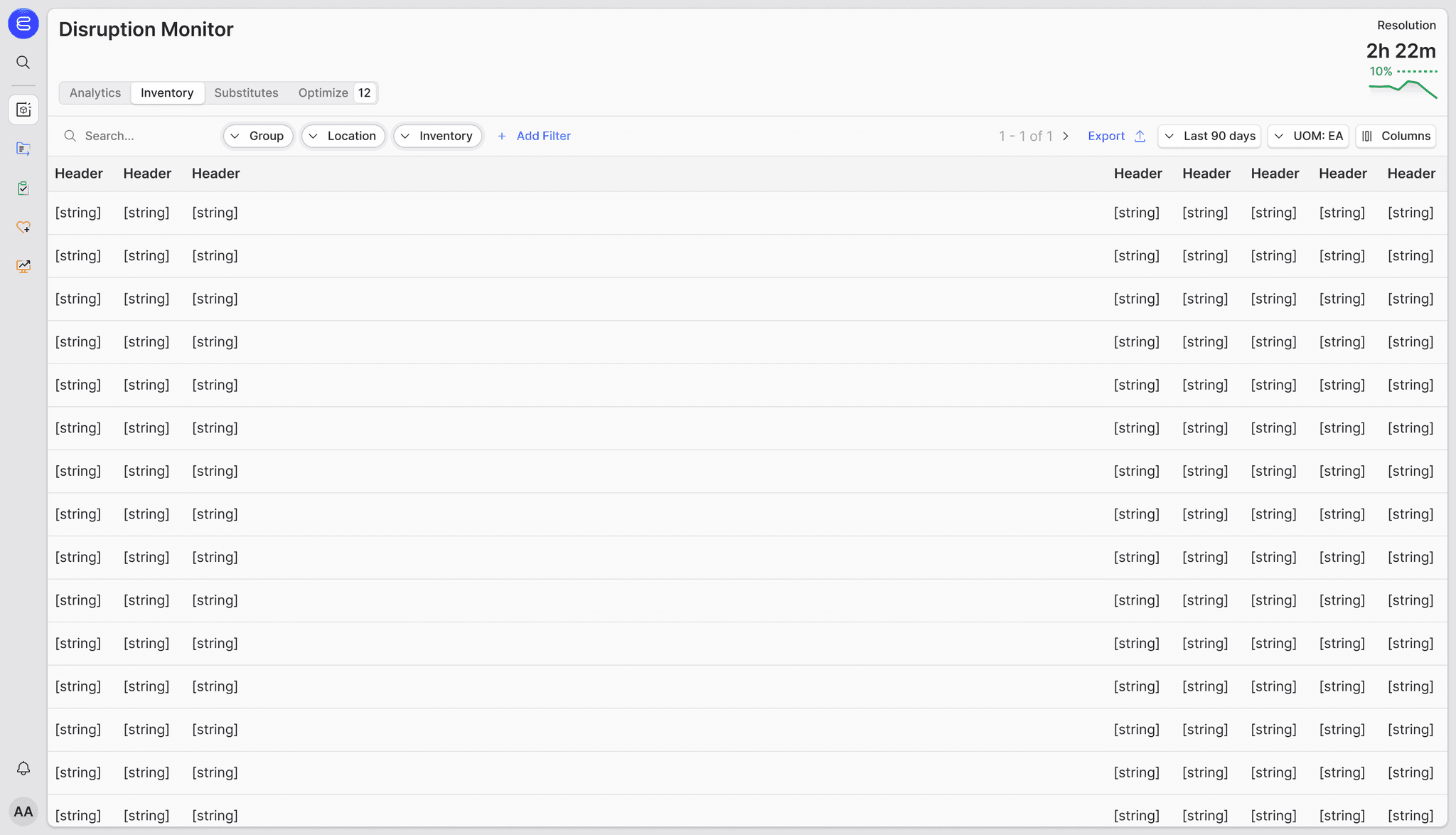Open the blue list icon in sidebar
The image size is (1456, 835).
point(23,149)
